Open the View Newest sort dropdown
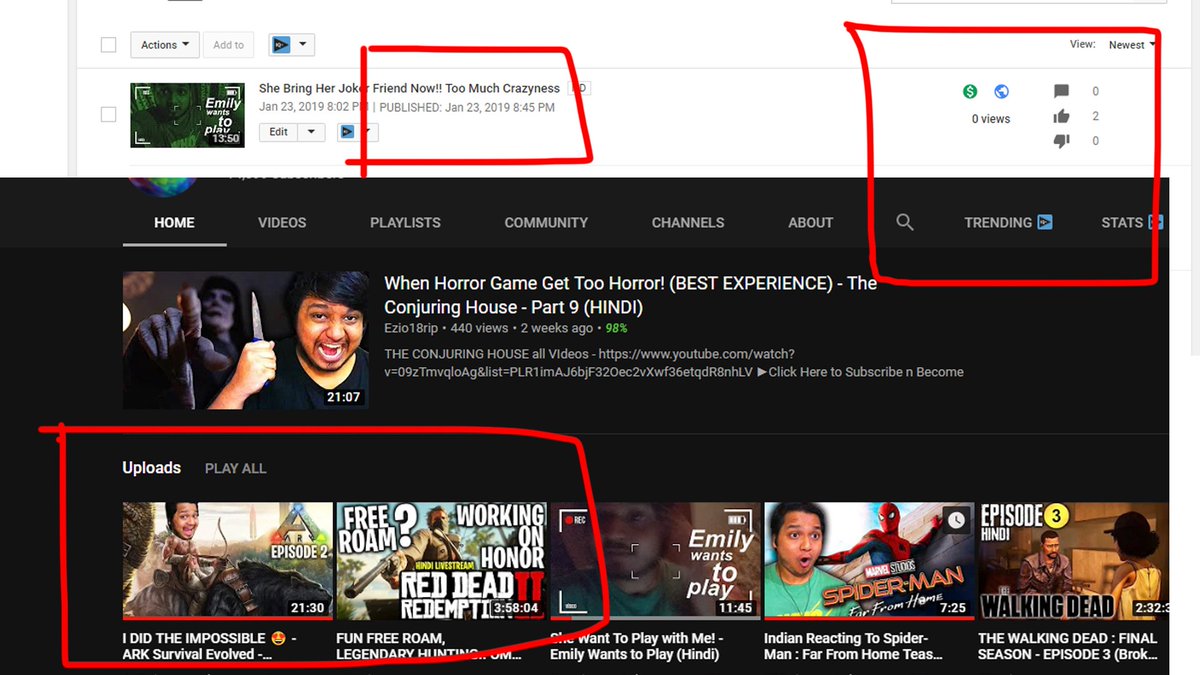The width and height of the screenshot is (1200, 675). click(x=1132, y=45)
